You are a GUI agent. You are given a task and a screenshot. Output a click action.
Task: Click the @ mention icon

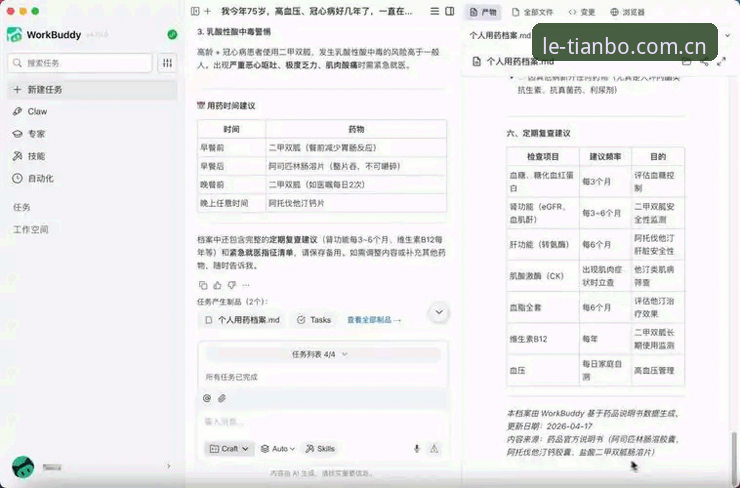pyautogui.click(x=207, y=398)
